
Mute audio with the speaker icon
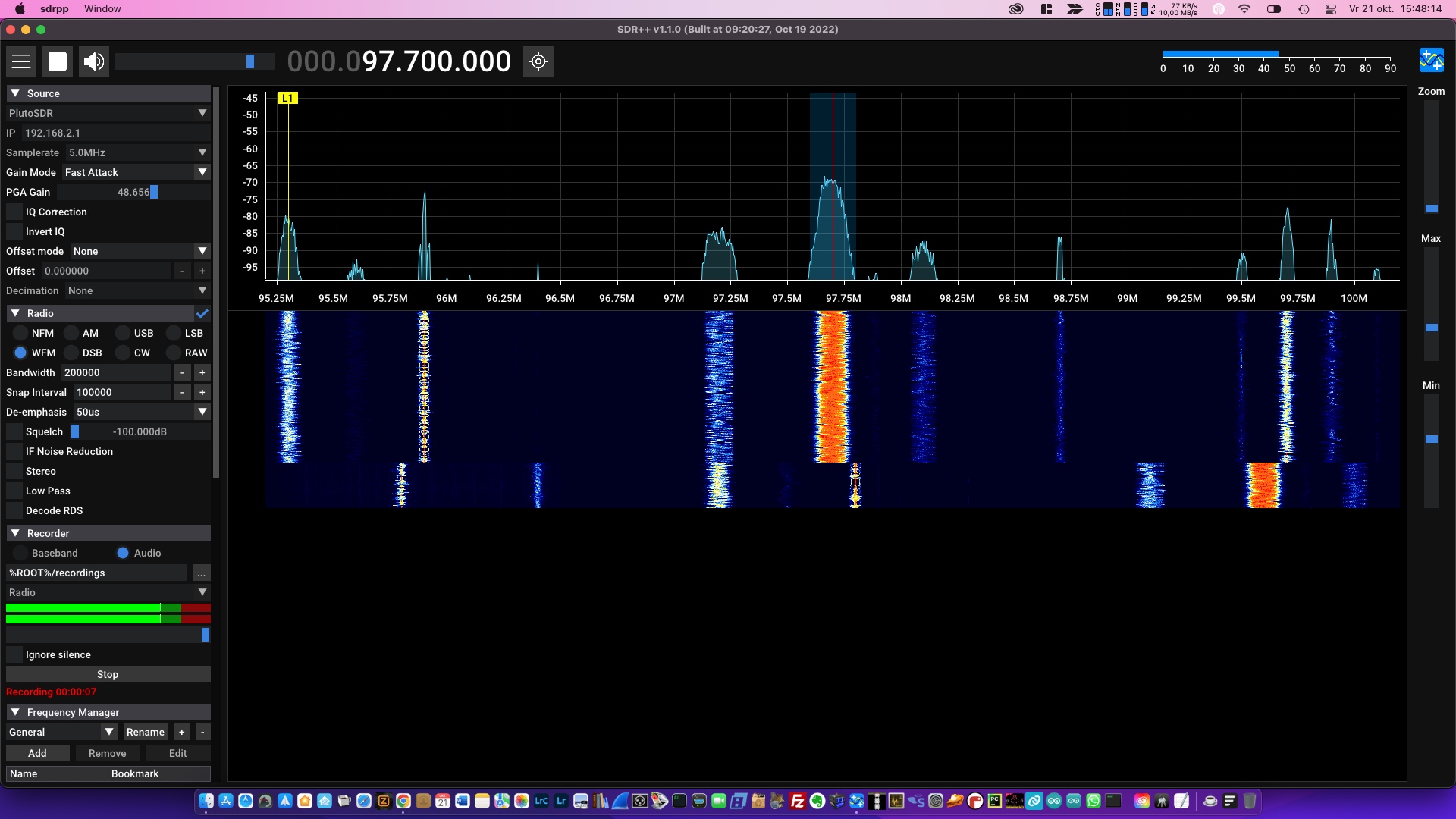[93, 61]
